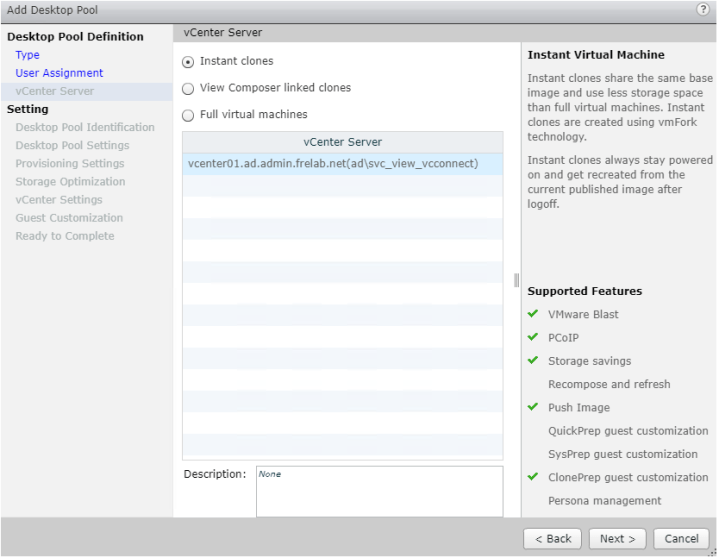
Task: Click the Supported Features heading
Action: click(585, 291)
